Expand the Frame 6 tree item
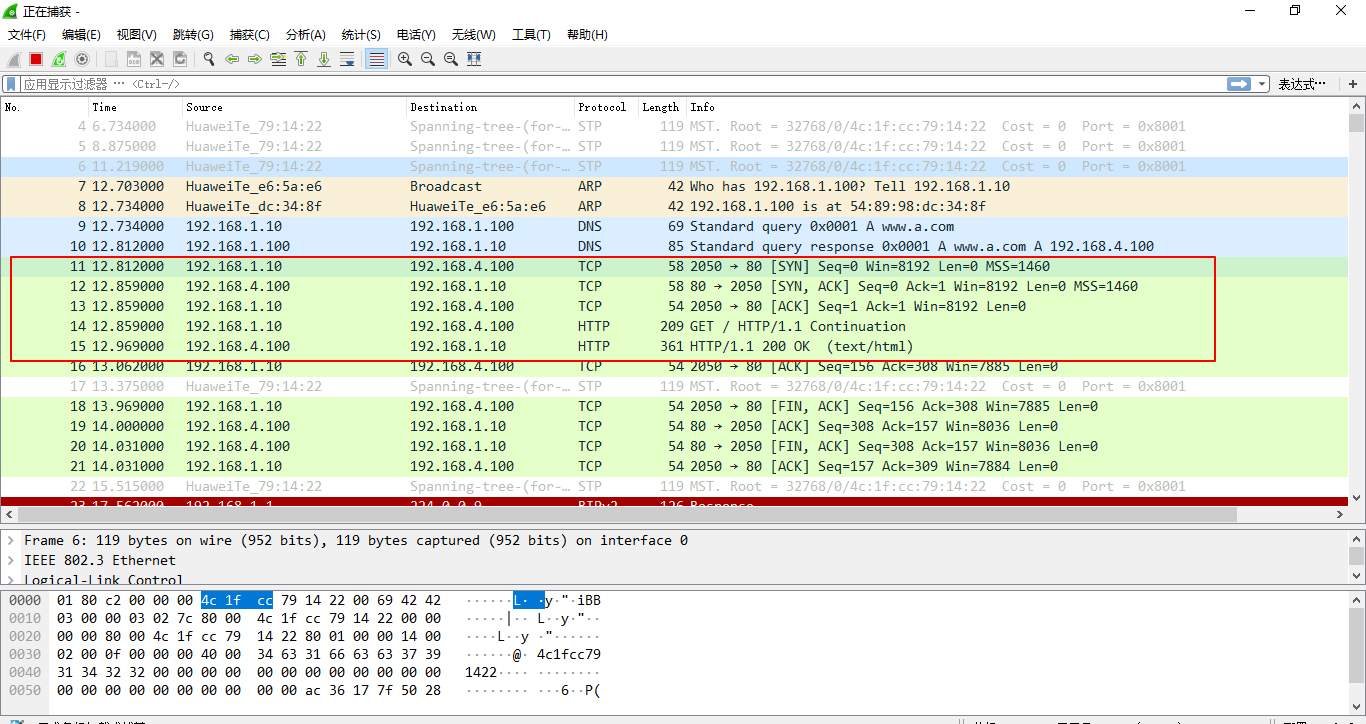1366x724 pixels. (x=10, y=540)
